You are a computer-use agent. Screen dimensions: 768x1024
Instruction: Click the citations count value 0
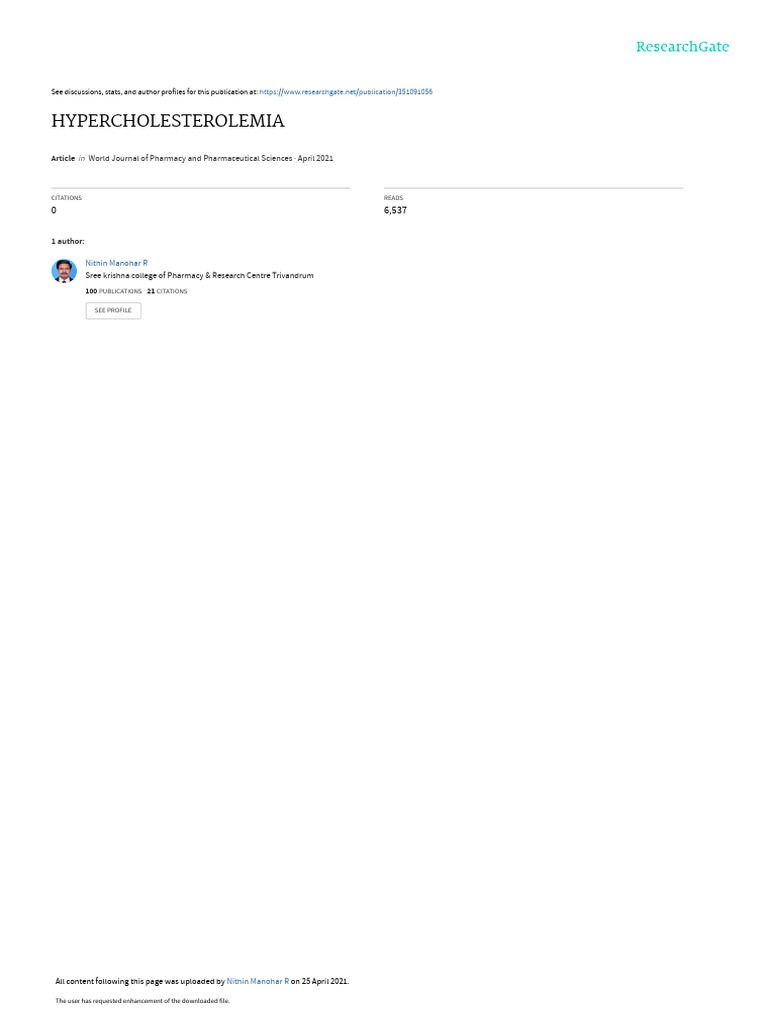coord(54,210)
